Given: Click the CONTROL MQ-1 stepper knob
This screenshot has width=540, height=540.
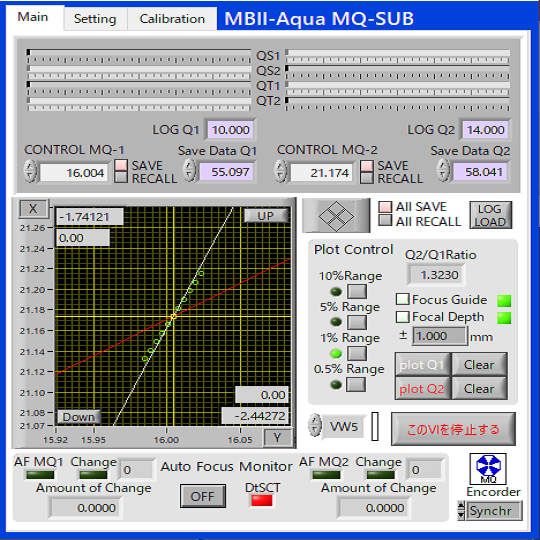Looking at the screenshot, I should point(30,171).
